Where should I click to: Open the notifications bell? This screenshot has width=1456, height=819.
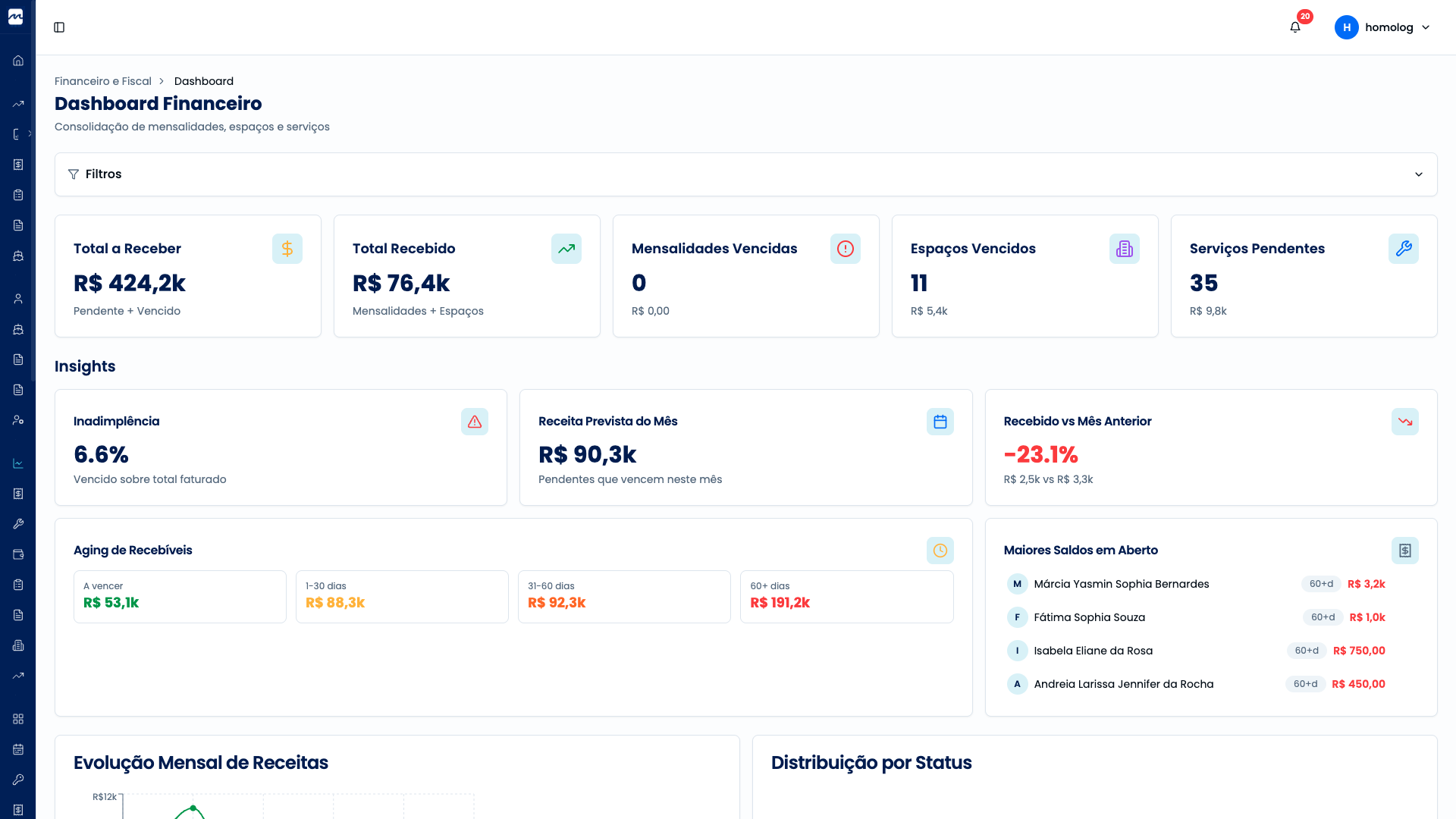click(x=1295, y=27)
